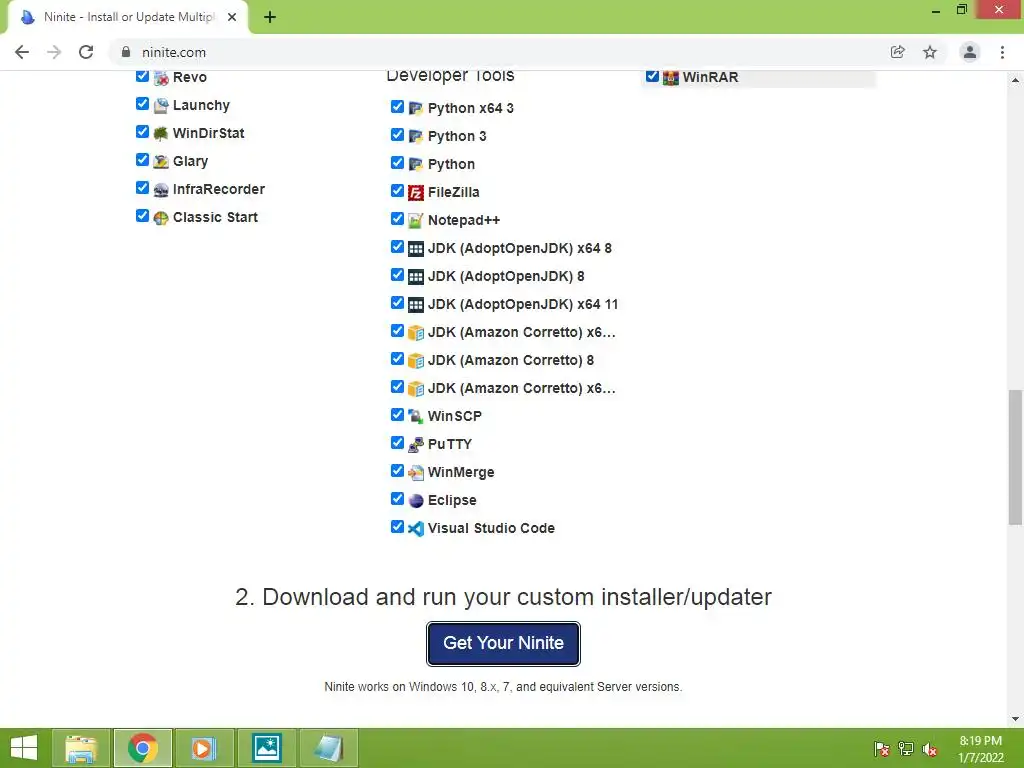Open Chrome's three-dot menu
Screen dimensions: 1024x768
(x=1002, y=52)
